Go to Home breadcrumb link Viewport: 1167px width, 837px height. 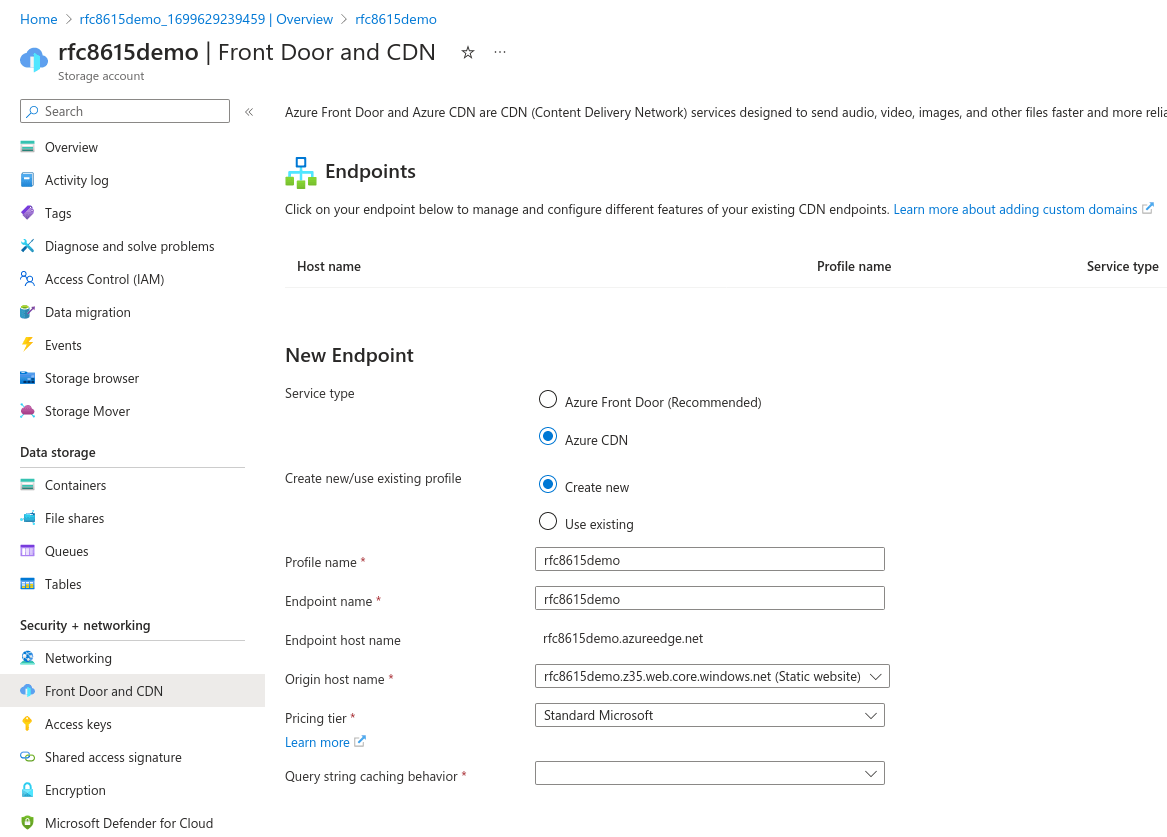(39, 19)
